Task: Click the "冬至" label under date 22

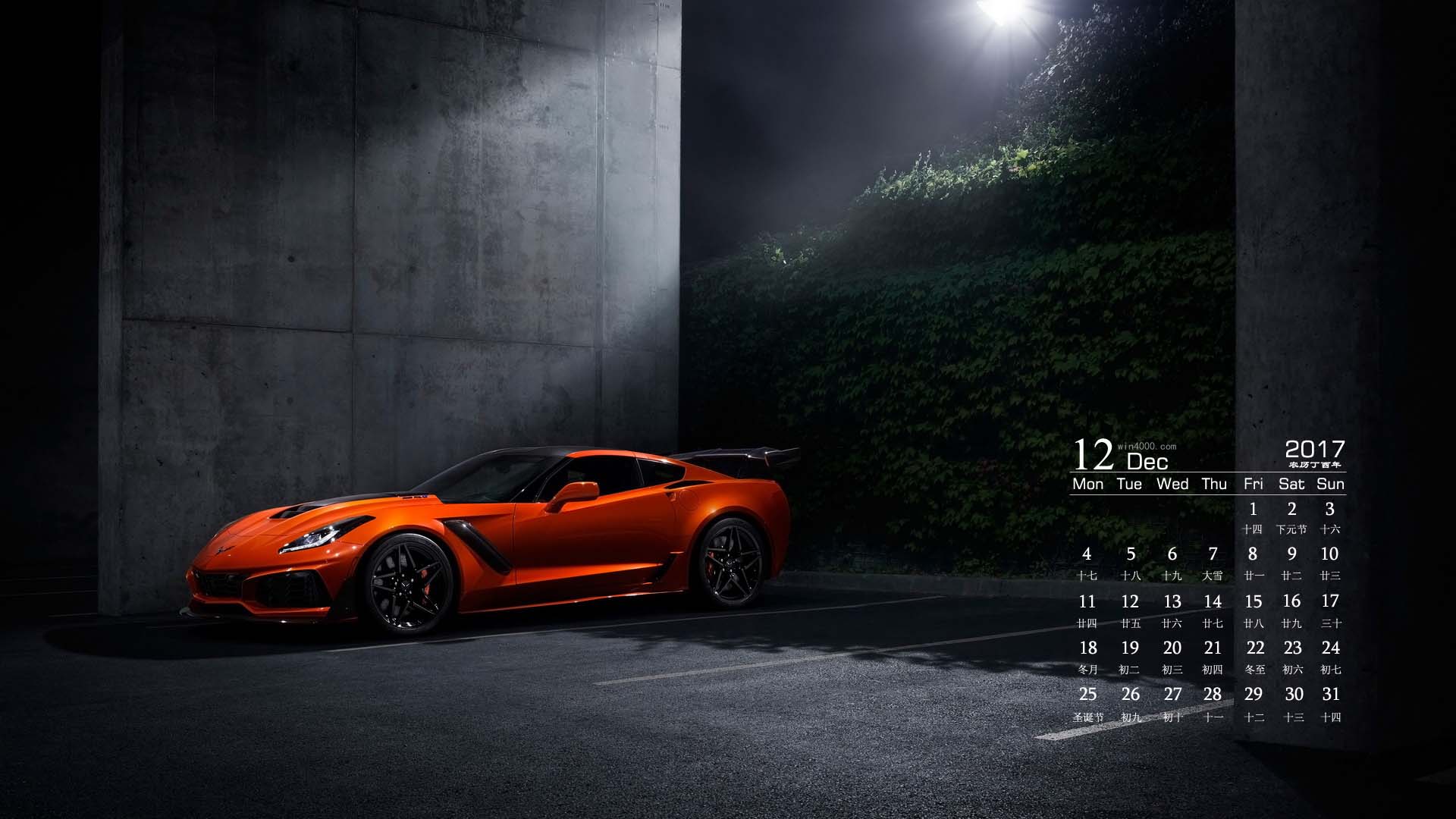Action: point(1255,670)
